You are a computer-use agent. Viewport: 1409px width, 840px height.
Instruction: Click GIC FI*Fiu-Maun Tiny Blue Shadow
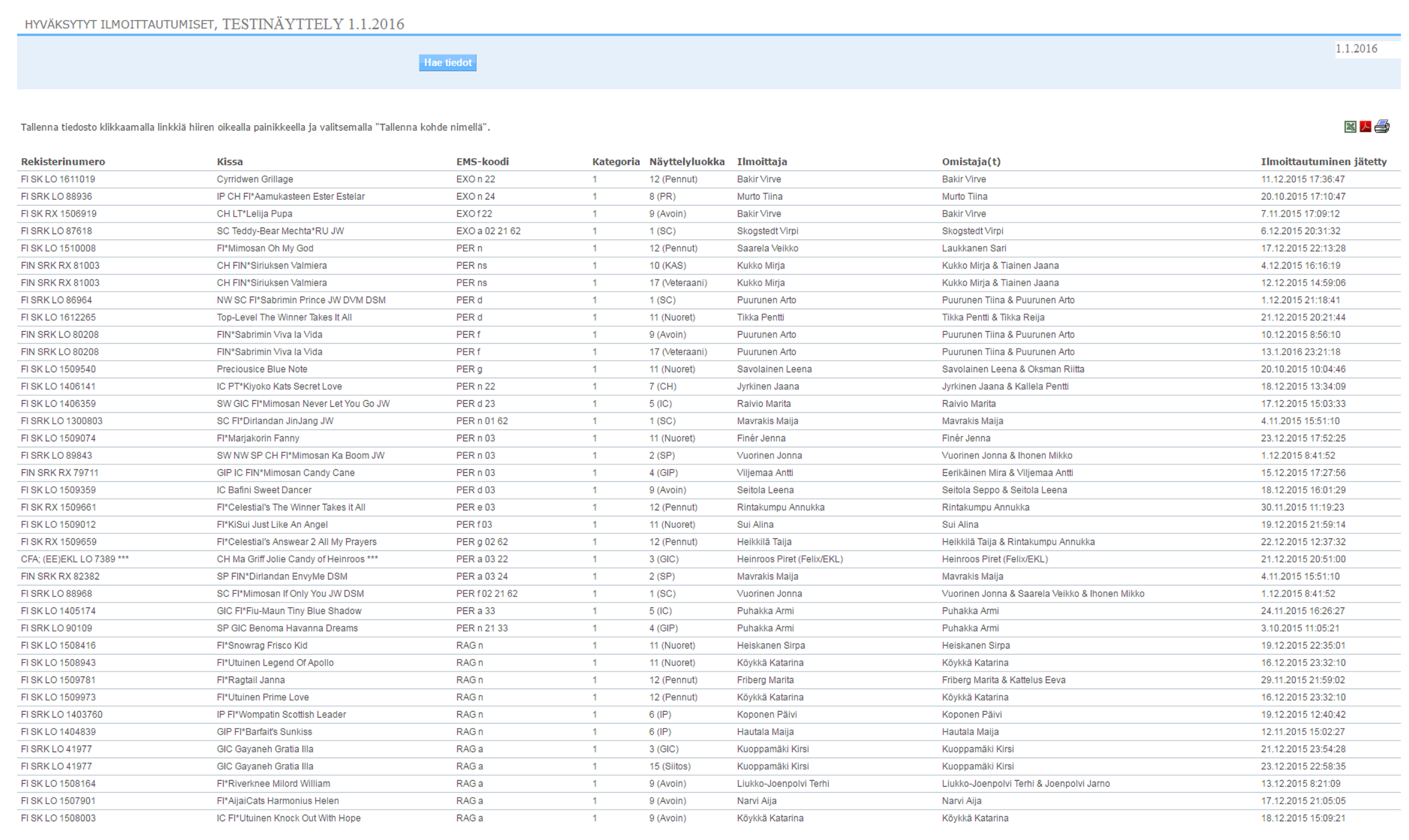coord(289,611)
